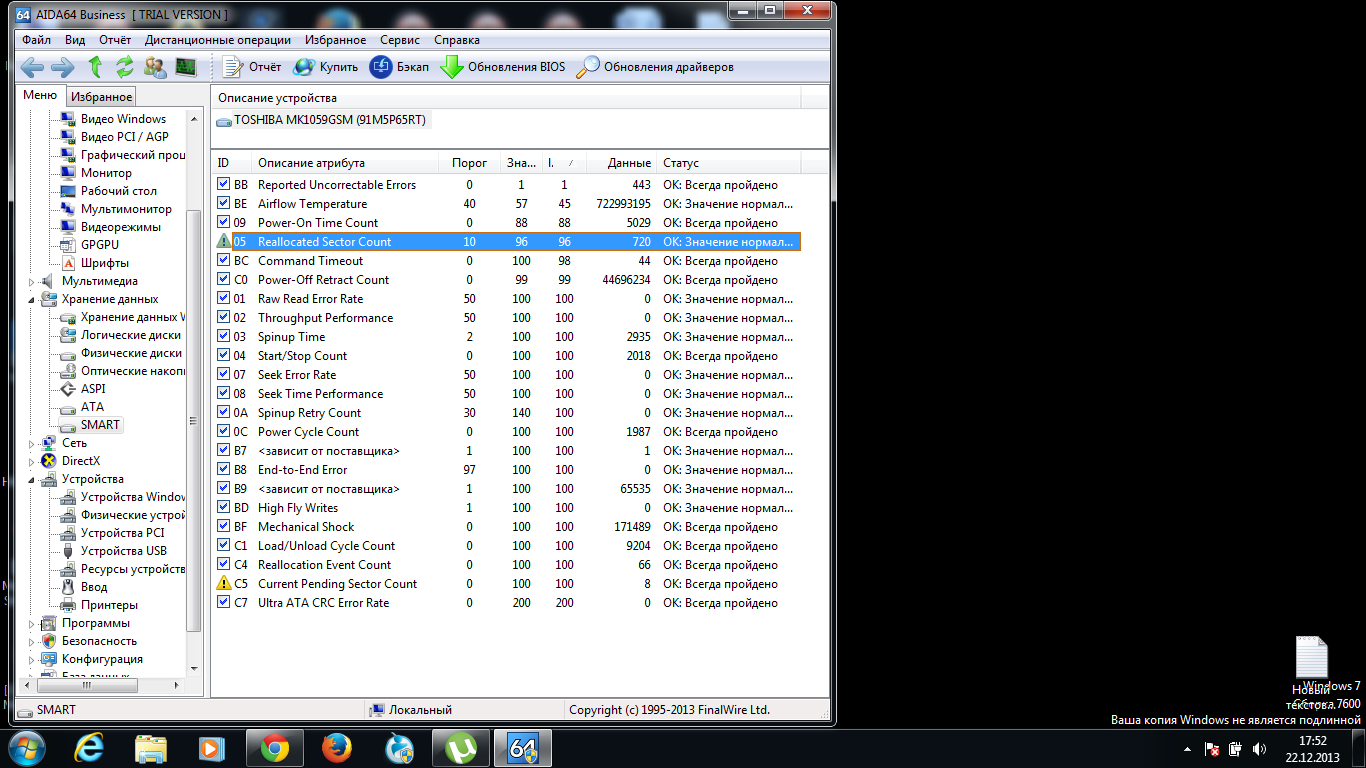Toggle checkbox for Command Timeout
The width and height of the screenshot is (1366, 768).
(224, 261)
